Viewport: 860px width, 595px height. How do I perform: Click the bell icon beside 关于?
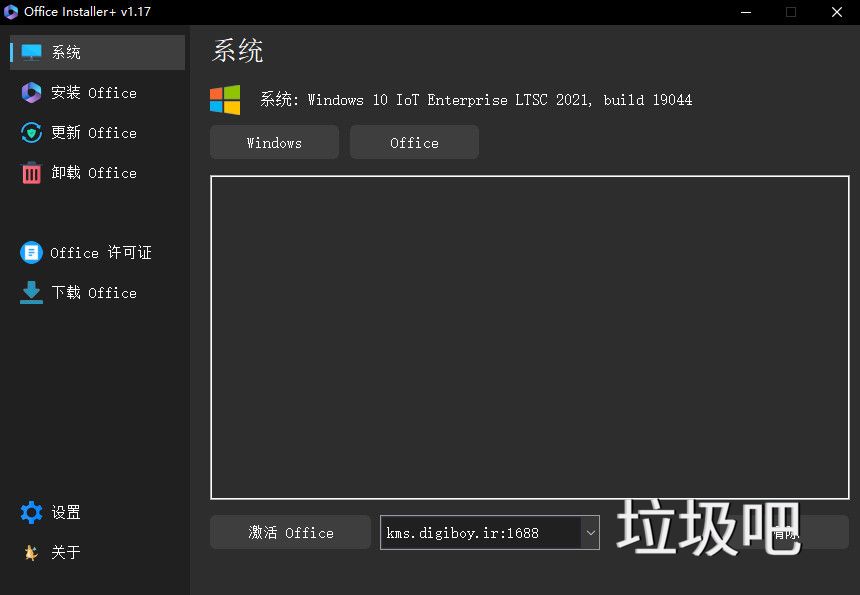click(31, 552)
